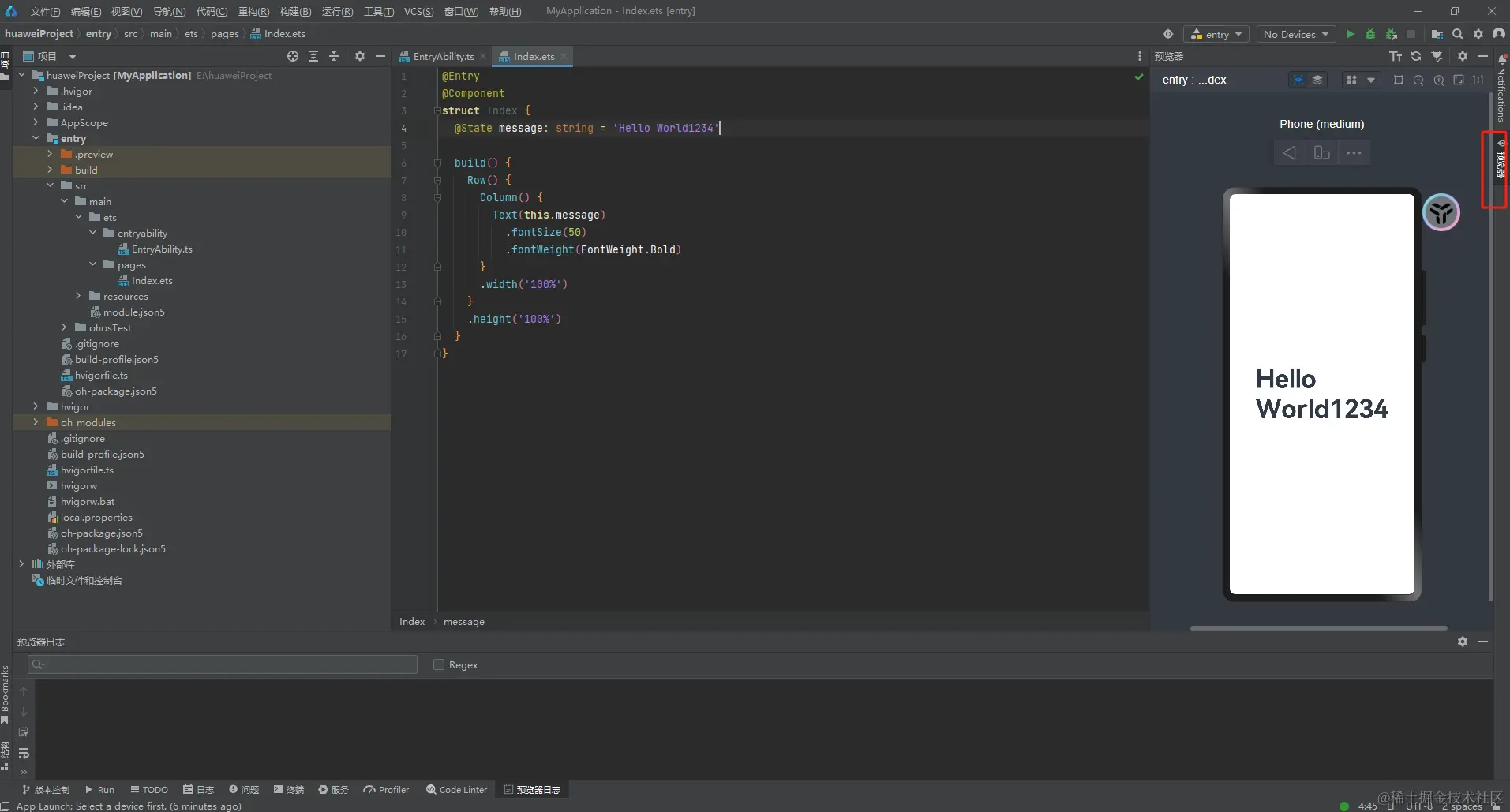Collapse the entryability folder
The image size is (1510, 812).
click(x=92, y=233)
